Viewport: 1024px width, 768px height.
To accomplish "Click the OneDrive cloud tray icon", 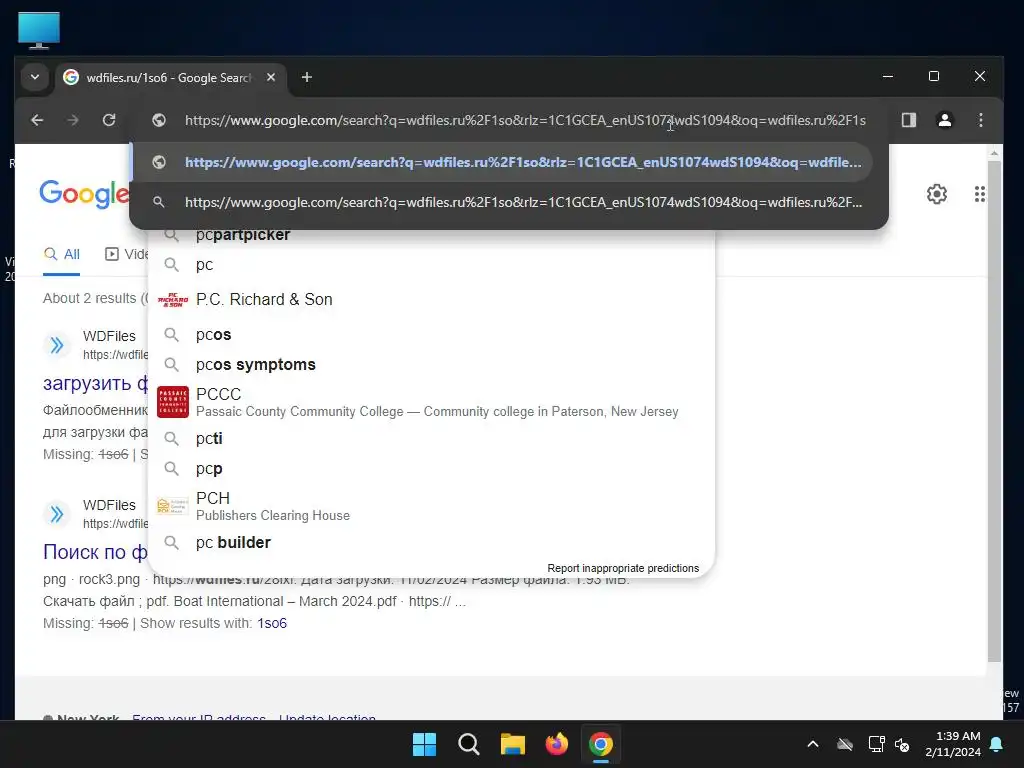I will (845, 744).
